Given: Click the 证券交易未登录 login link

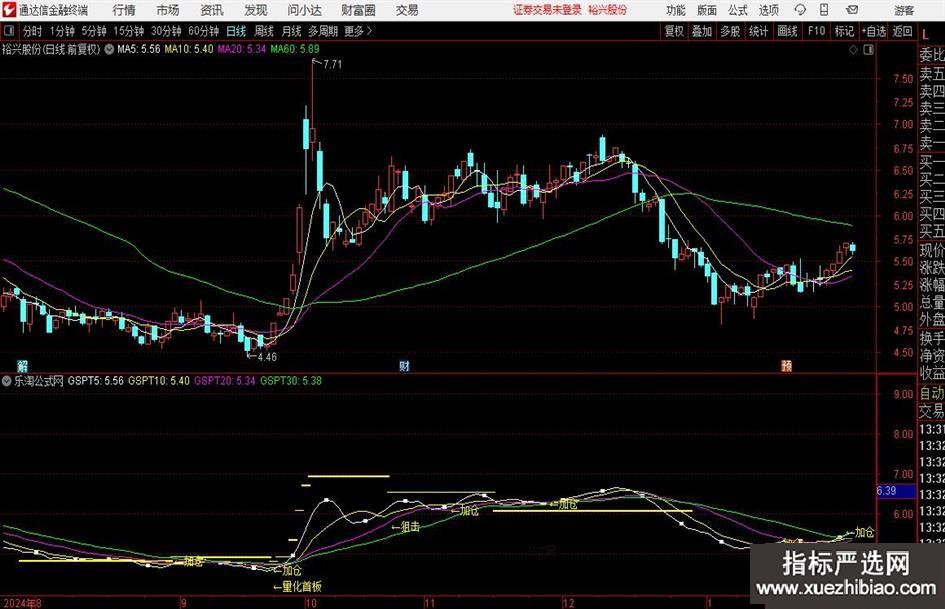Looking at the screenshot, I should [546, 10].
